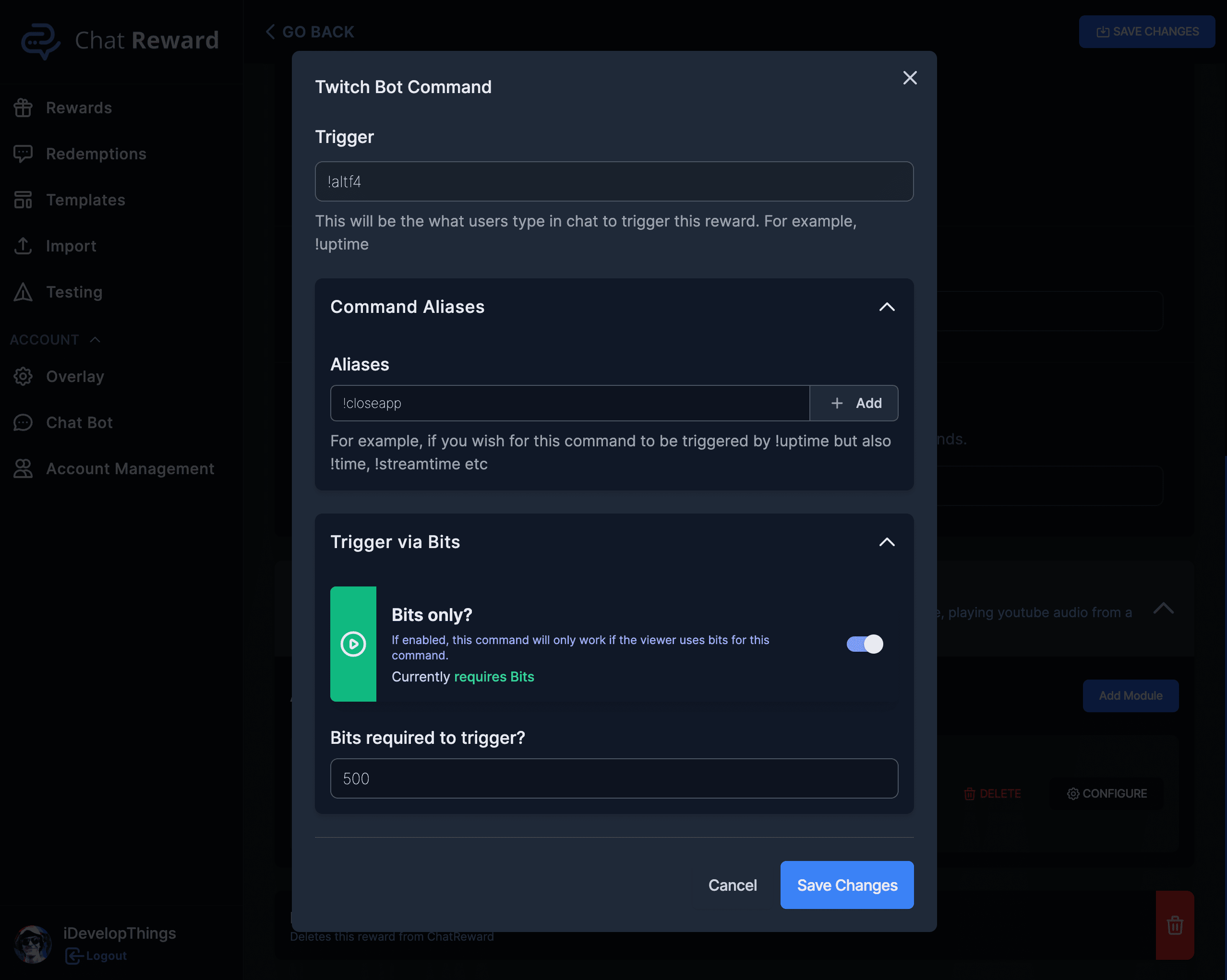The width and height of the screenshot is (1227, 980).
Task: Focus the Bits required to trigger field
Action: click(613, 778)
